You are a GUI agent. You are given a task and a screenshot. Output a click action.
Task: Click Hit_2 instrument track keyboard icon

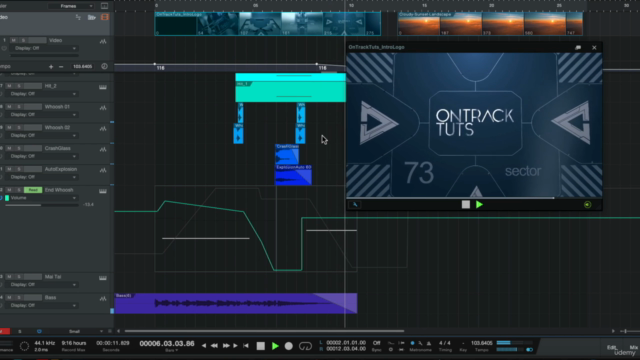click(103, 87)
